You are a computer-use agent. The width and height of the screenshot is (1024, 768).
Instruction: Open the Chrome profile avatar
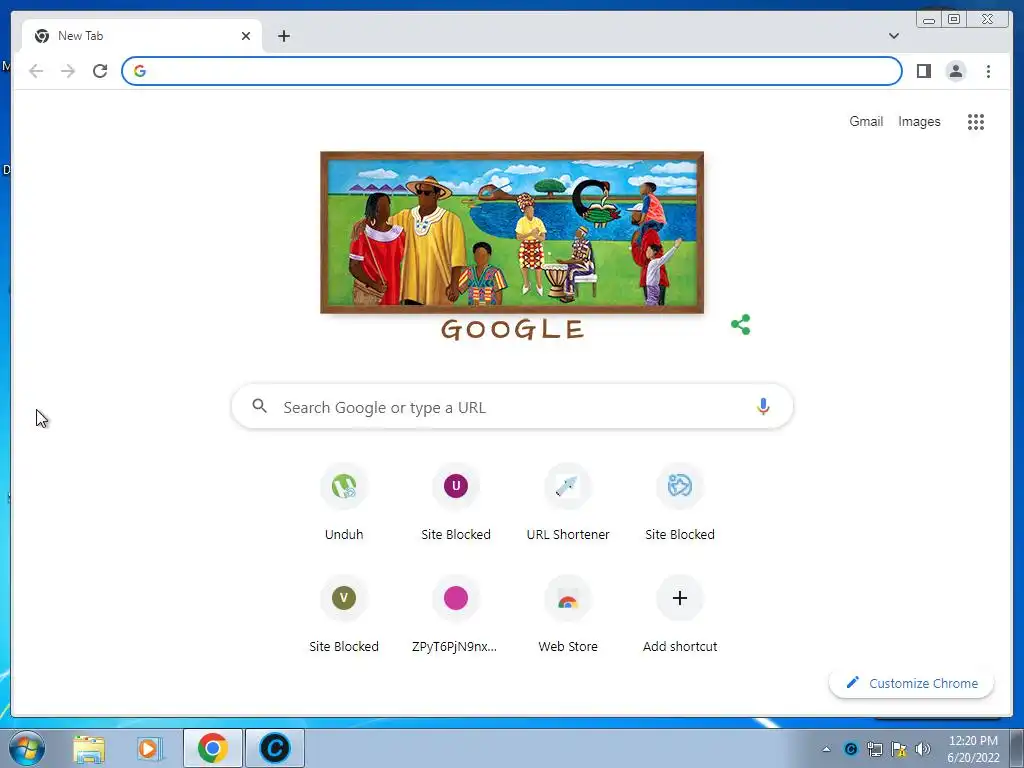point(955,71)
